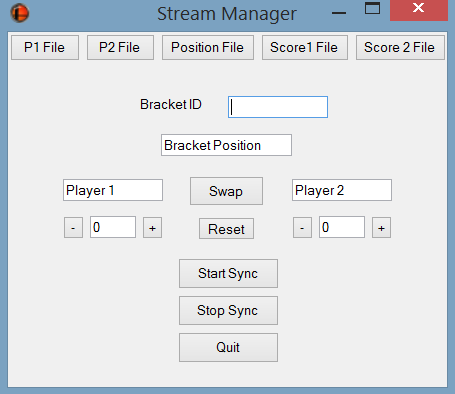Click the Score 2 File button
The width and height of the screenshot is (455, 394).
[x=400, y=48]
